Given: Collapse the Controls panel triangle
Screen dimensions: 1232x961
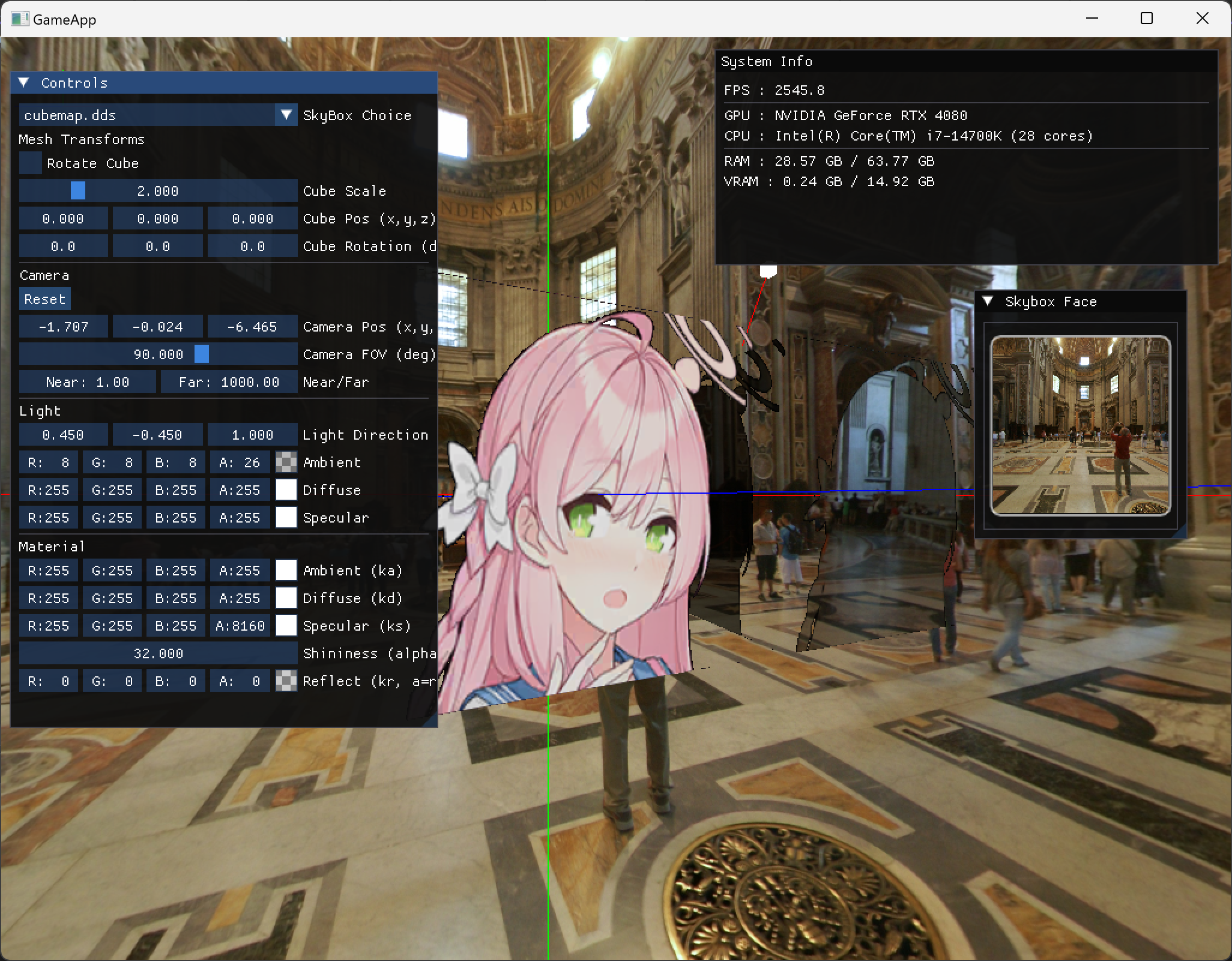Looking at the screenshot, I should coord(24,83).
